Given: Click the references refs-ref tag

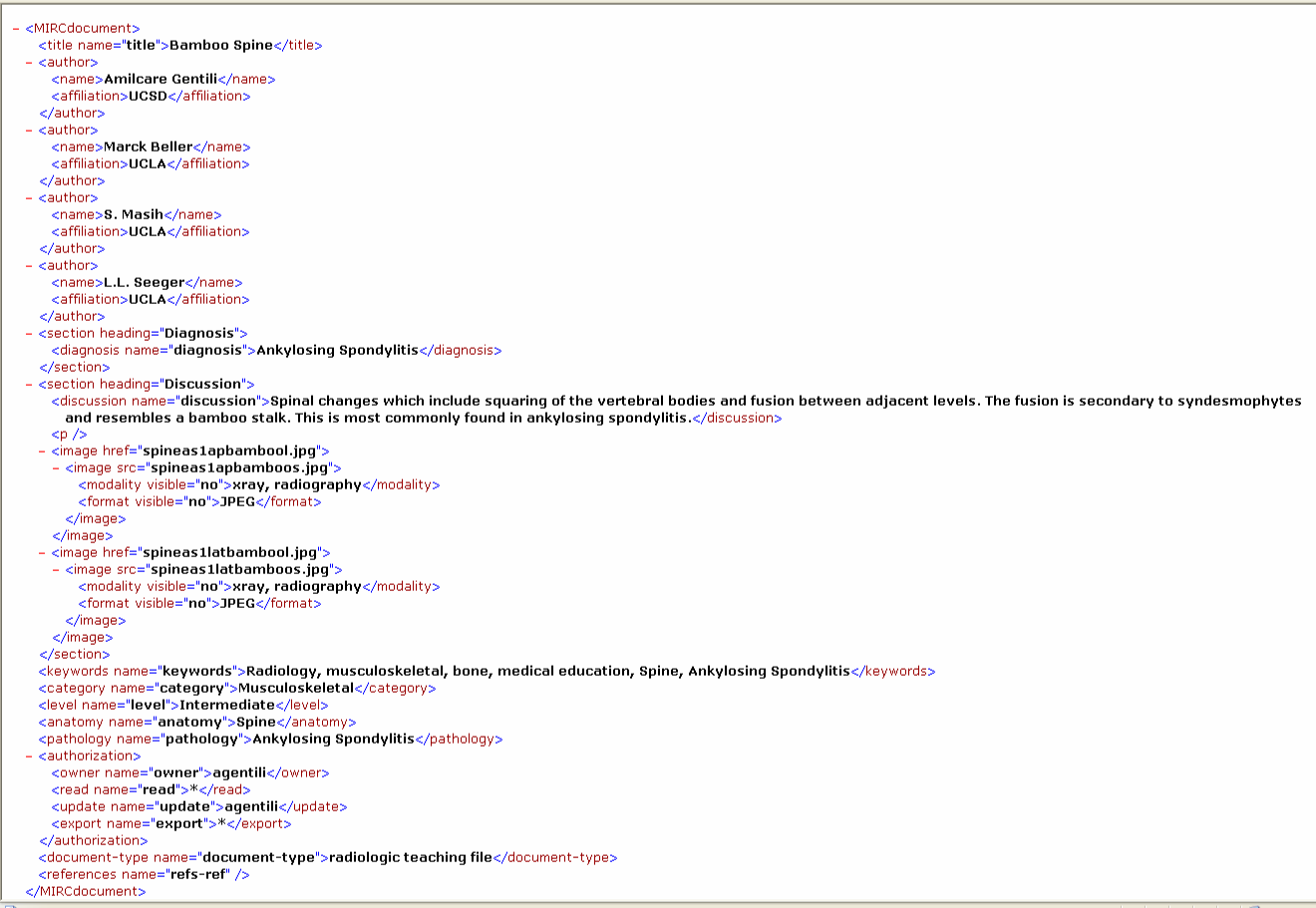Looking at the screenshot, I should point(144,875).
